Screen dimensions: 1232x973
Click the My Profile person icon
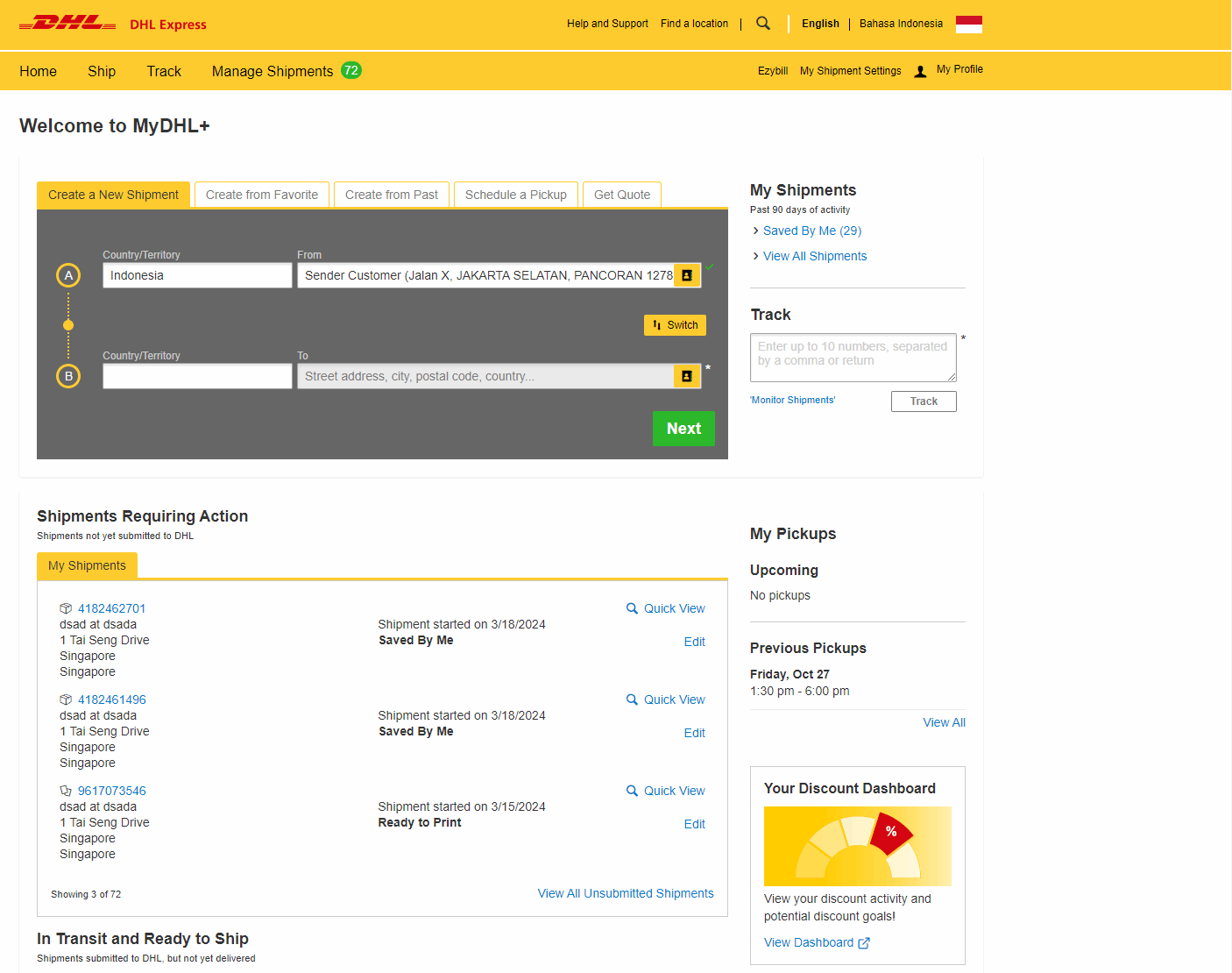[920, 71]
